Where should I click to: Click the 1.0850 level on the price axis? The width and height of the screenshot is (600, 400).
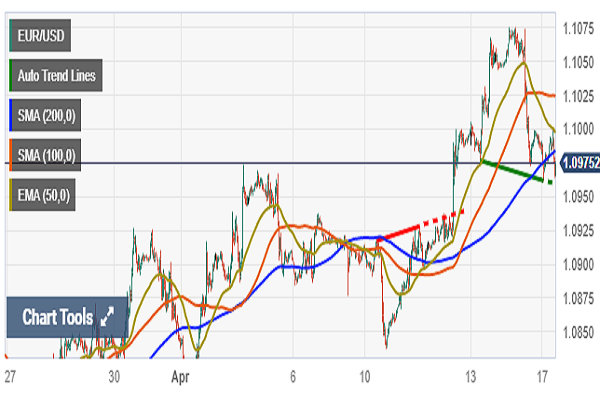(576, 332)
